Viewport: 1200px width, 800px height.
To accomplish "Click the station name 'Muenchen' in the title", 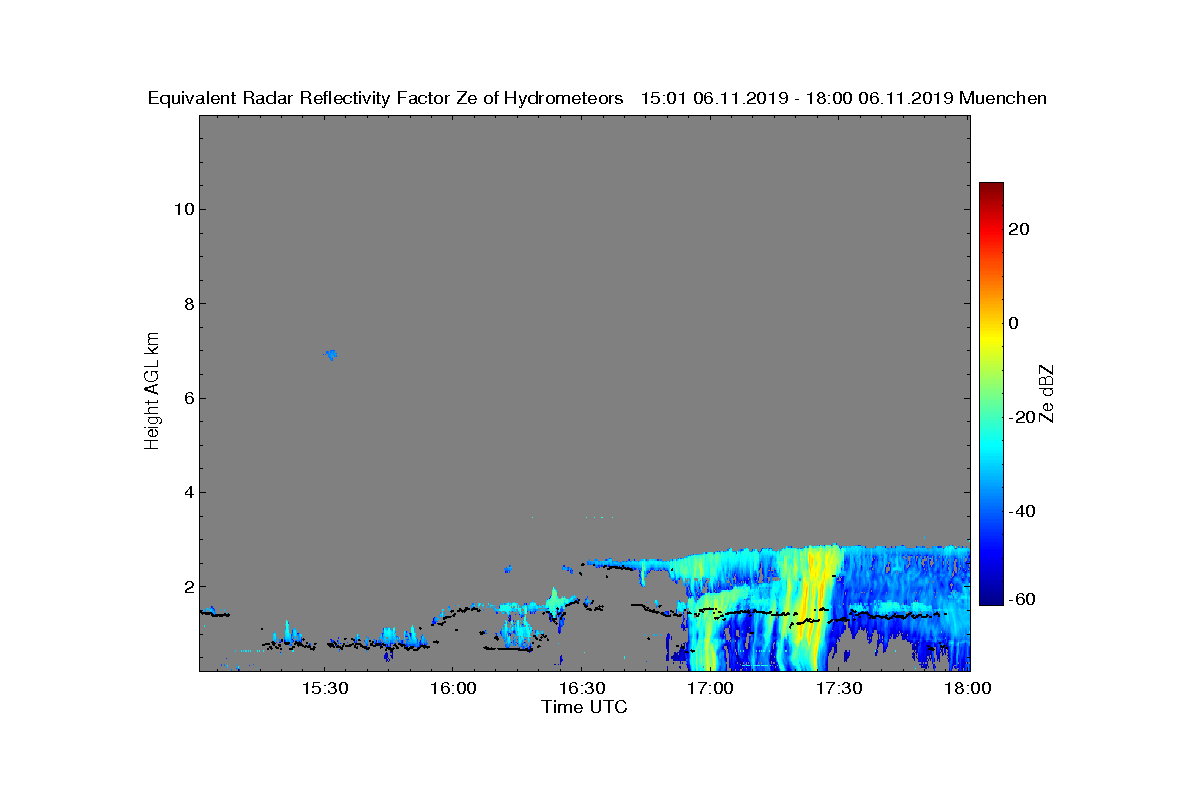I will coord(1003,98).
